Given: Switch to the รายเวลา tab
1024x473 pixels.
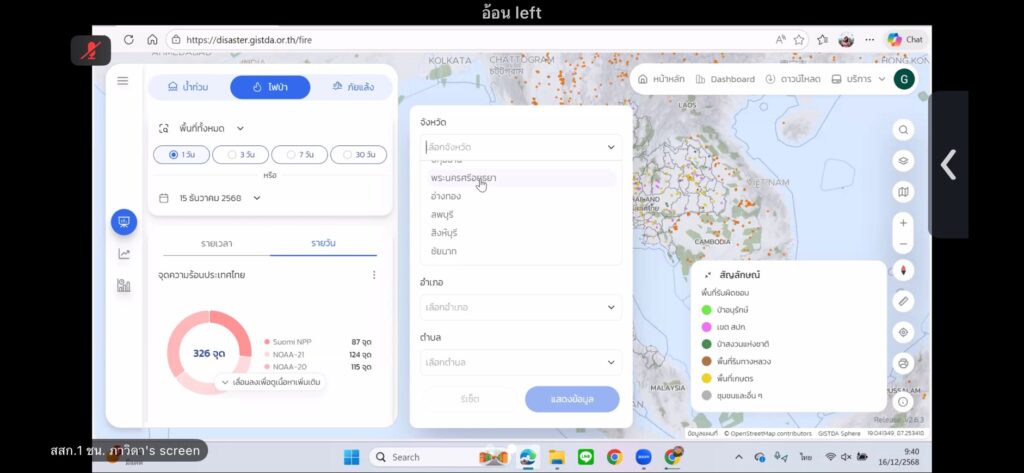Looking at the screenshot, I should click(217, 243).
